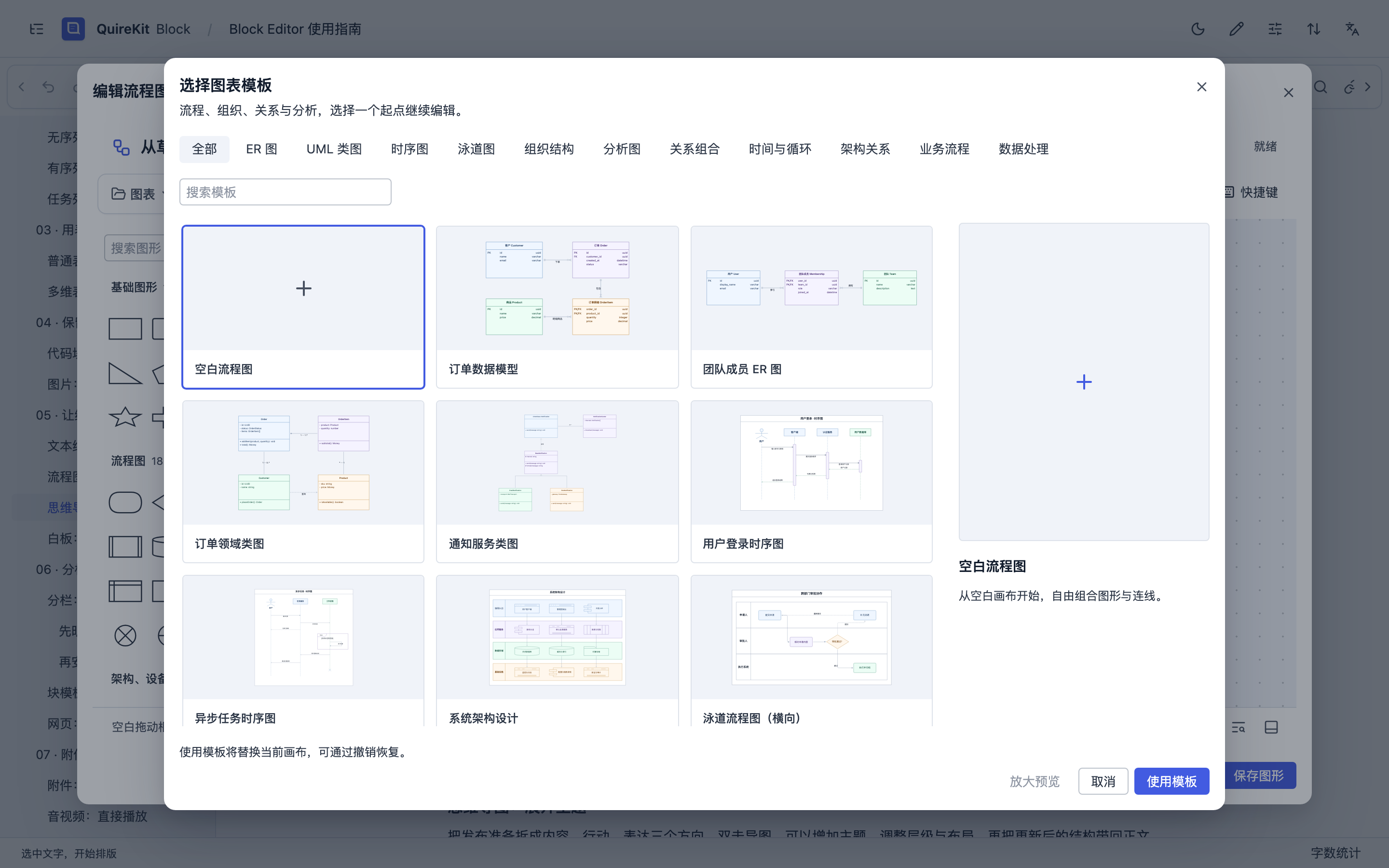Click the QuireKit Block logo icon
This screenshot has height=868, width=1389.
[73, 29]
